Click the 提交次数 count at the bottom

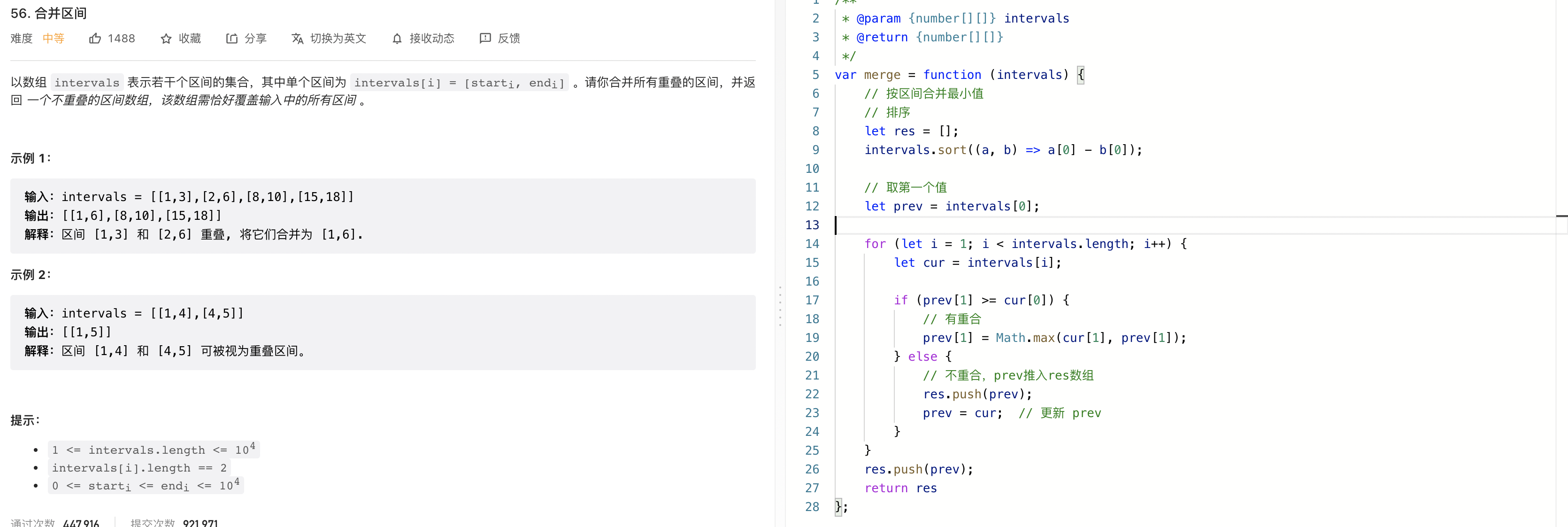tap(200, 523)
